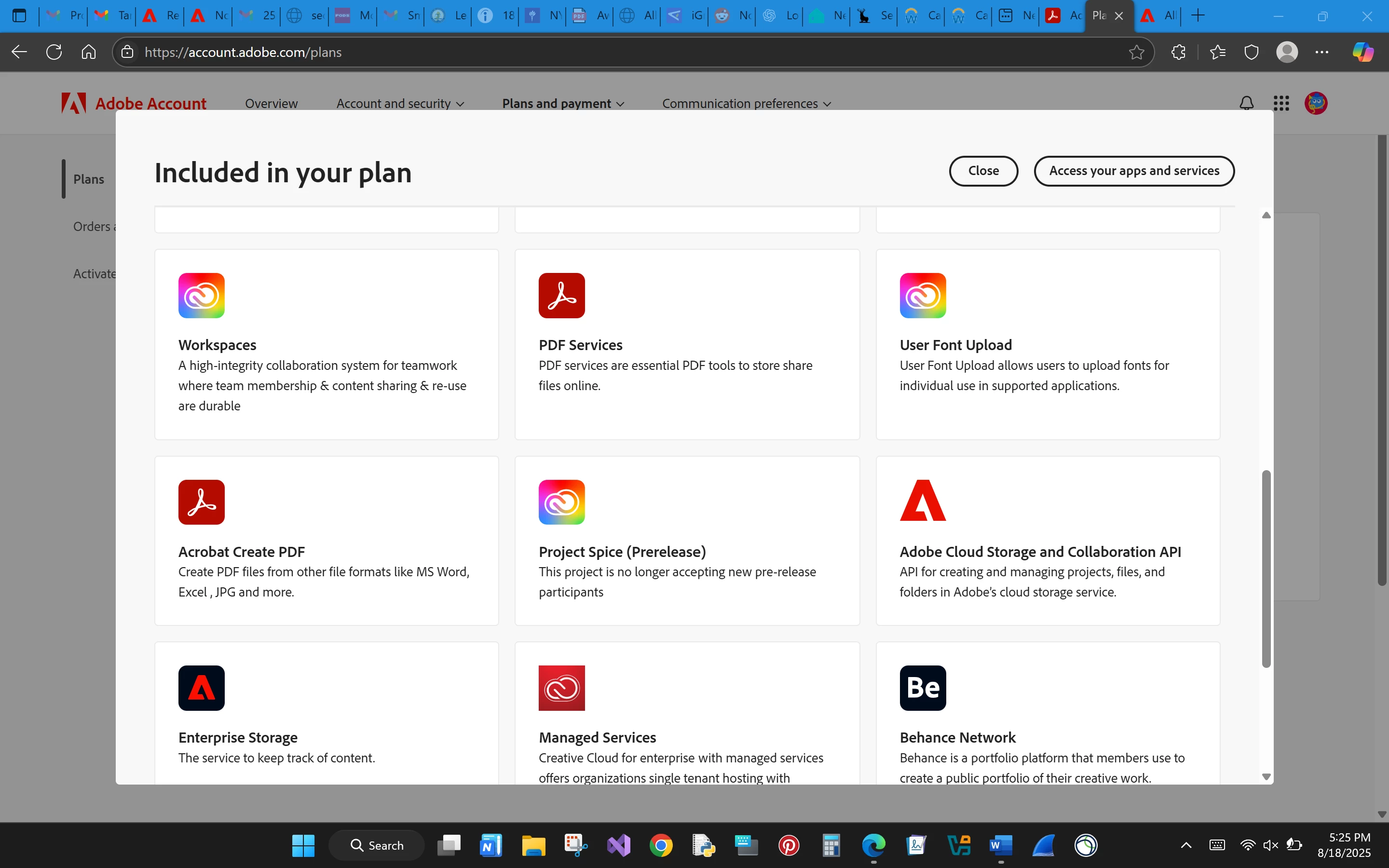This screenshot has width=1389, height=868.
Task: Click Access your apps and services
Action: tap(1133, 171)
